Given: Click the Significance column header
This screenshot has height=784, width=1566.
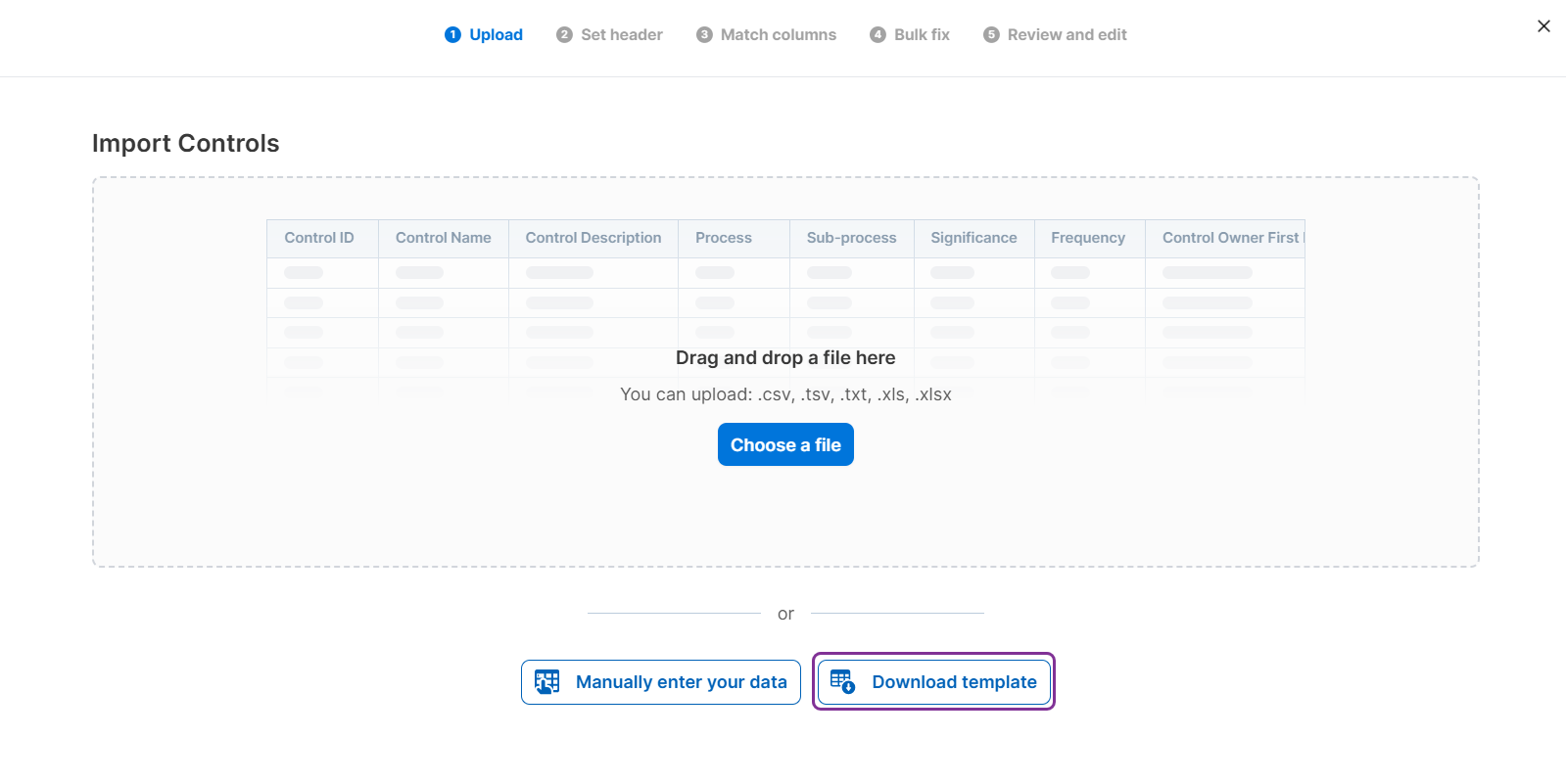Looking at the screenshot, I should click(974, 238).
